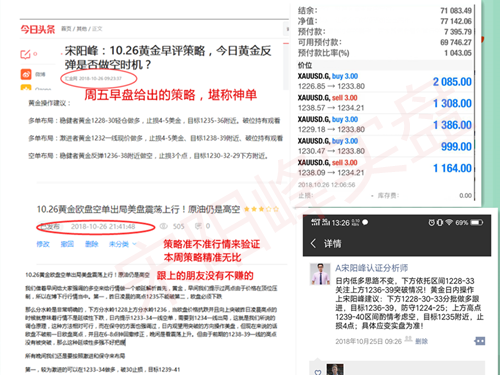
Task: Tap the alarm clock status bar icon
Action: tap(431, 222)
